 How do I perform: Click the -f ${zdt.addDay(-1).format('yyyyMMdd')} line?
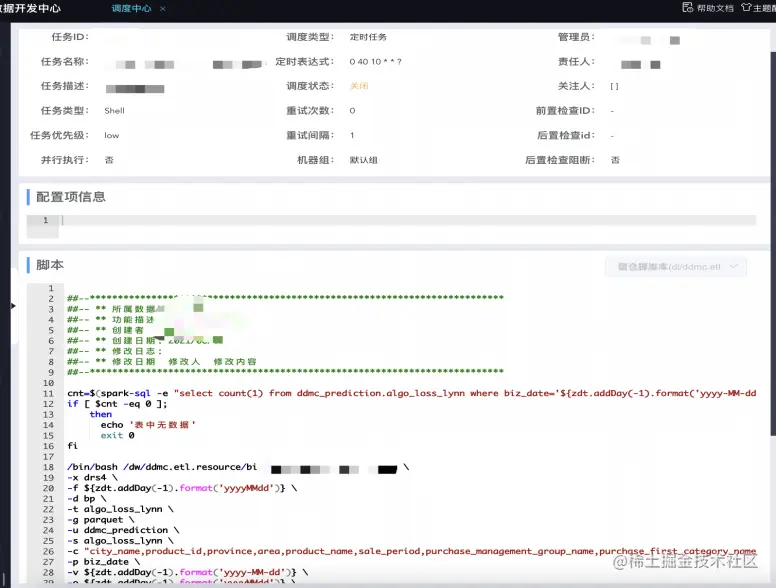(182, 488)
